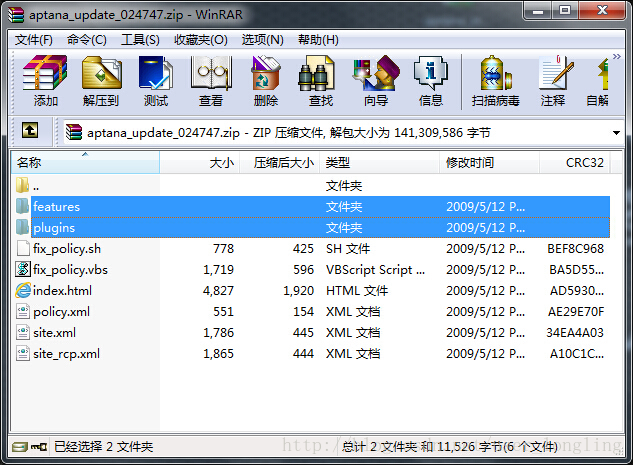The width and height of the screenshot is (633, 465).
Task: Open the 选项(N) menu
Action: coord(262,40)
